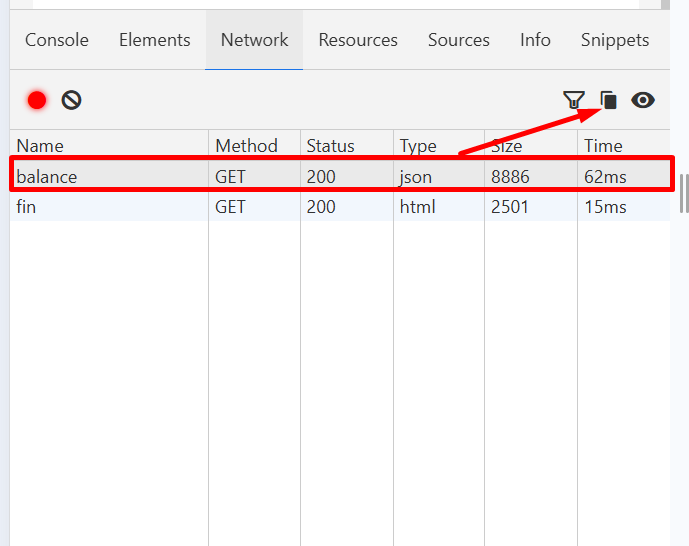Click the scrollbar handle on the right edge

click(x=684, y=192)
